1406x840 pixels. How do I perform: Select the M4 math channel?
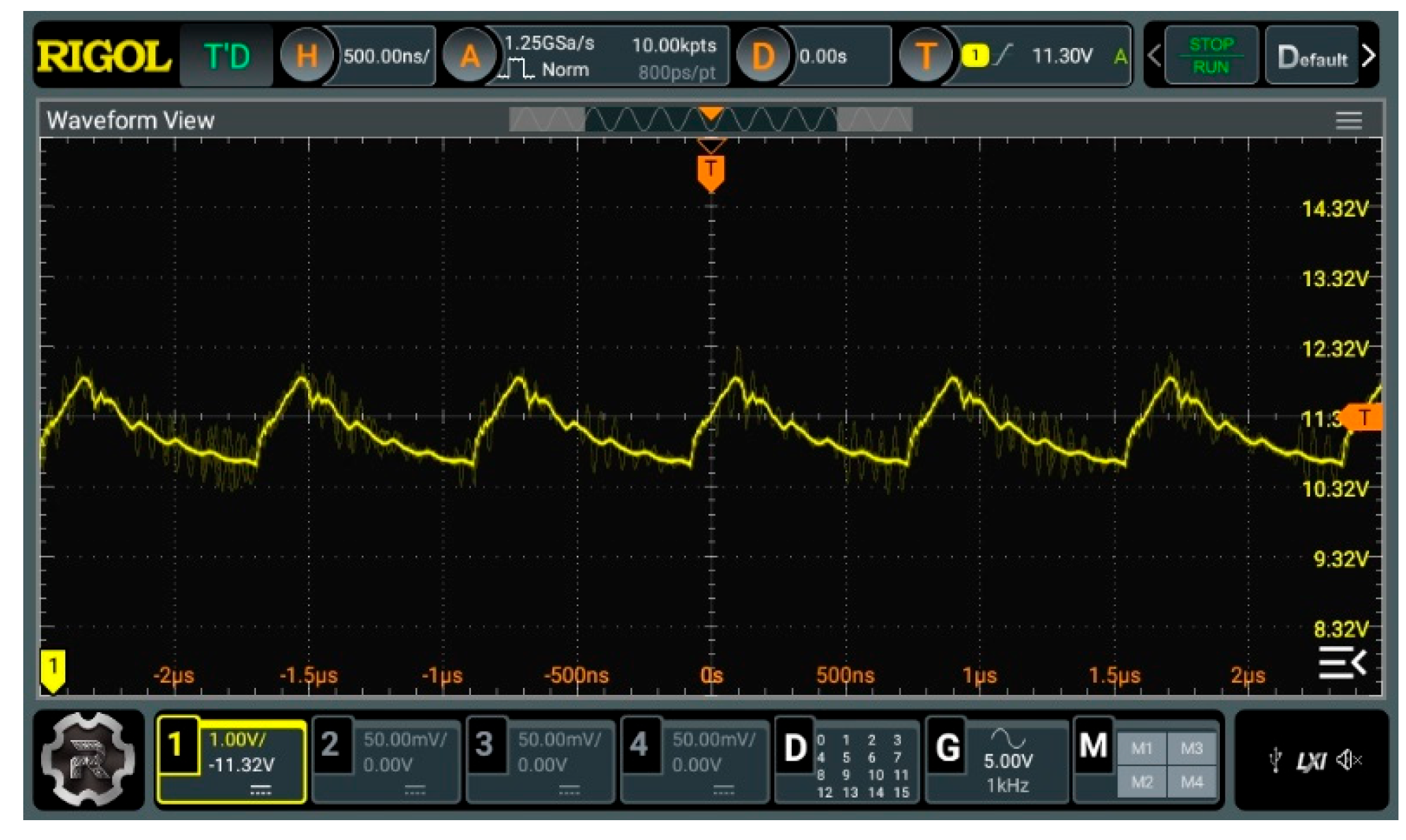(x=1191, y=781)
